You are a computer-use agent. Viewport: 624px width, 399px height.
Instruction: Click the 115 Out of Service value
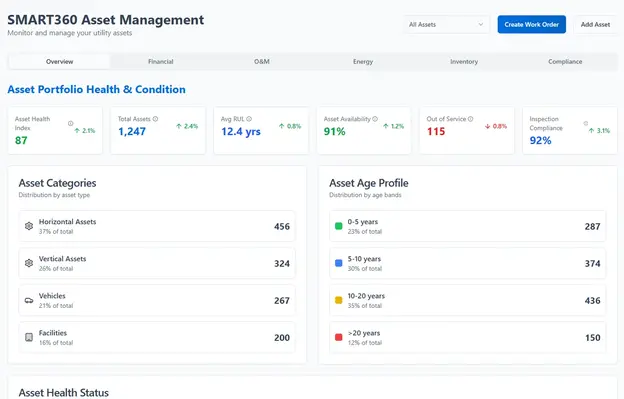[436, 131]
